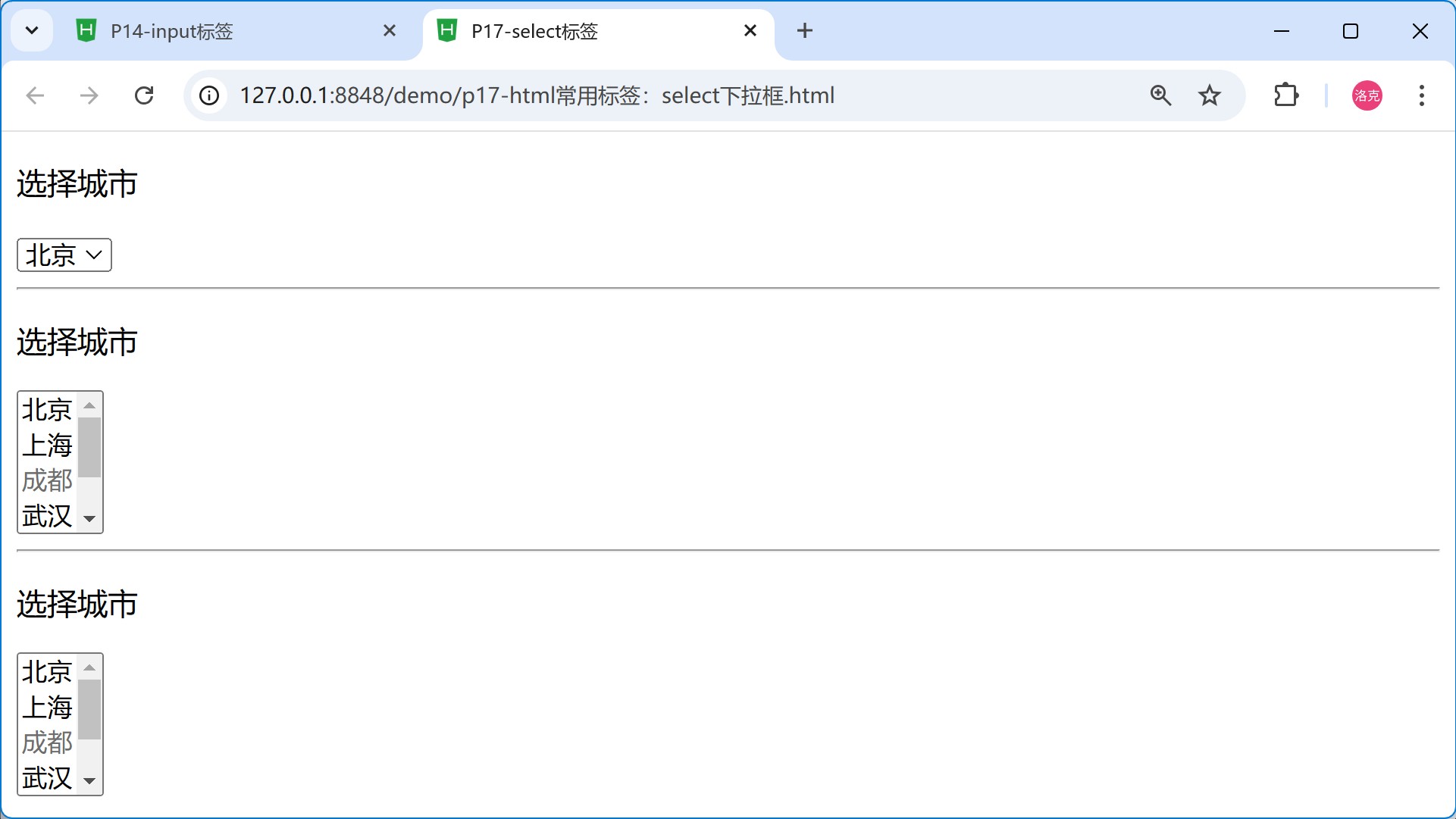Close the P14-input标签 tab
The height and width of the screenshot is (819, 1456).
[x=390, y=31]
